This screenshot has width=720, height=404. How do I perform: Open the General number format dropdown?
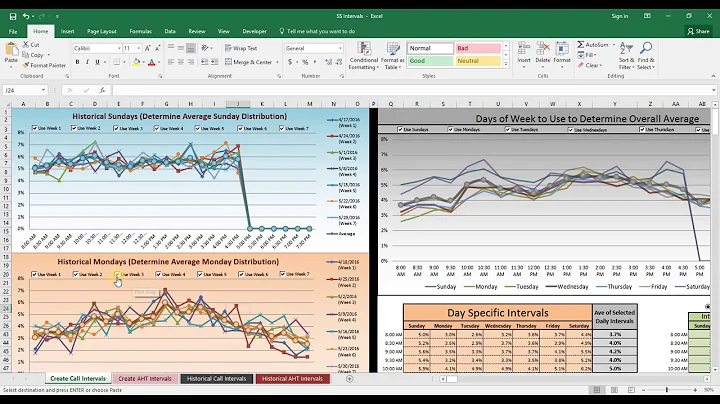340,48
